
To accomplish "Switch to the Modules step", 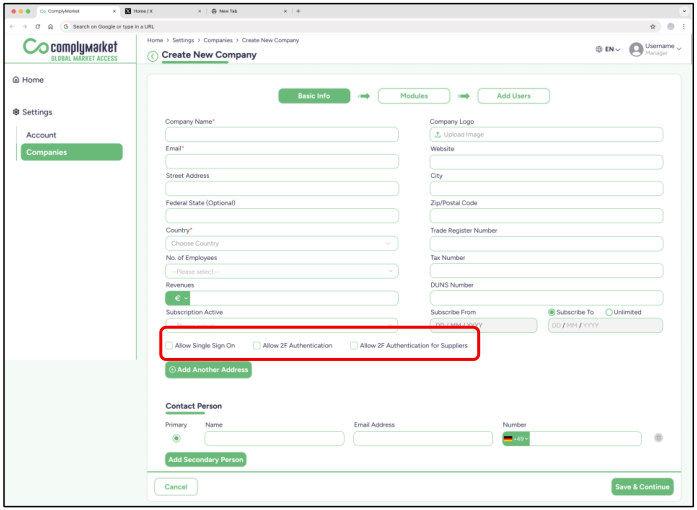I will pyautogui.click(x=414, y=96).
